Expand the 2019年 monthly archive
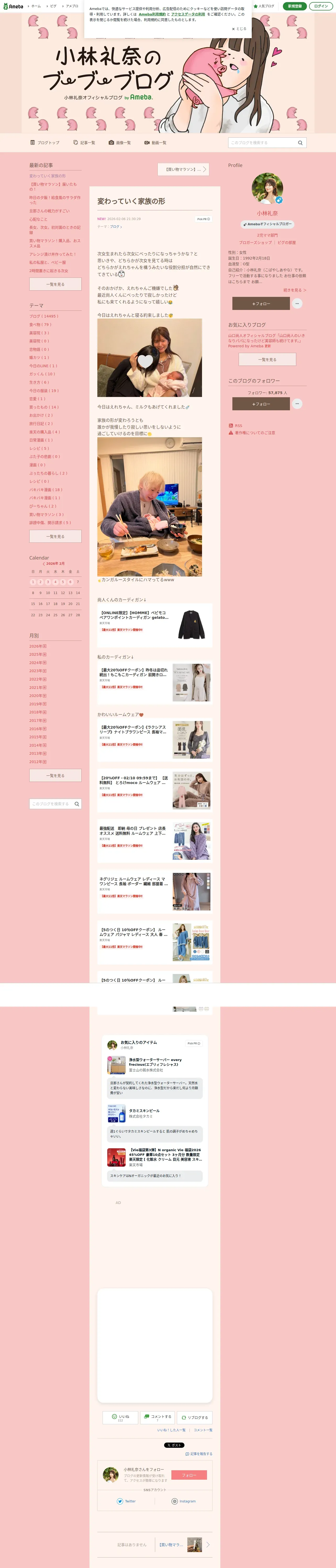 click(x=38, y=704)
